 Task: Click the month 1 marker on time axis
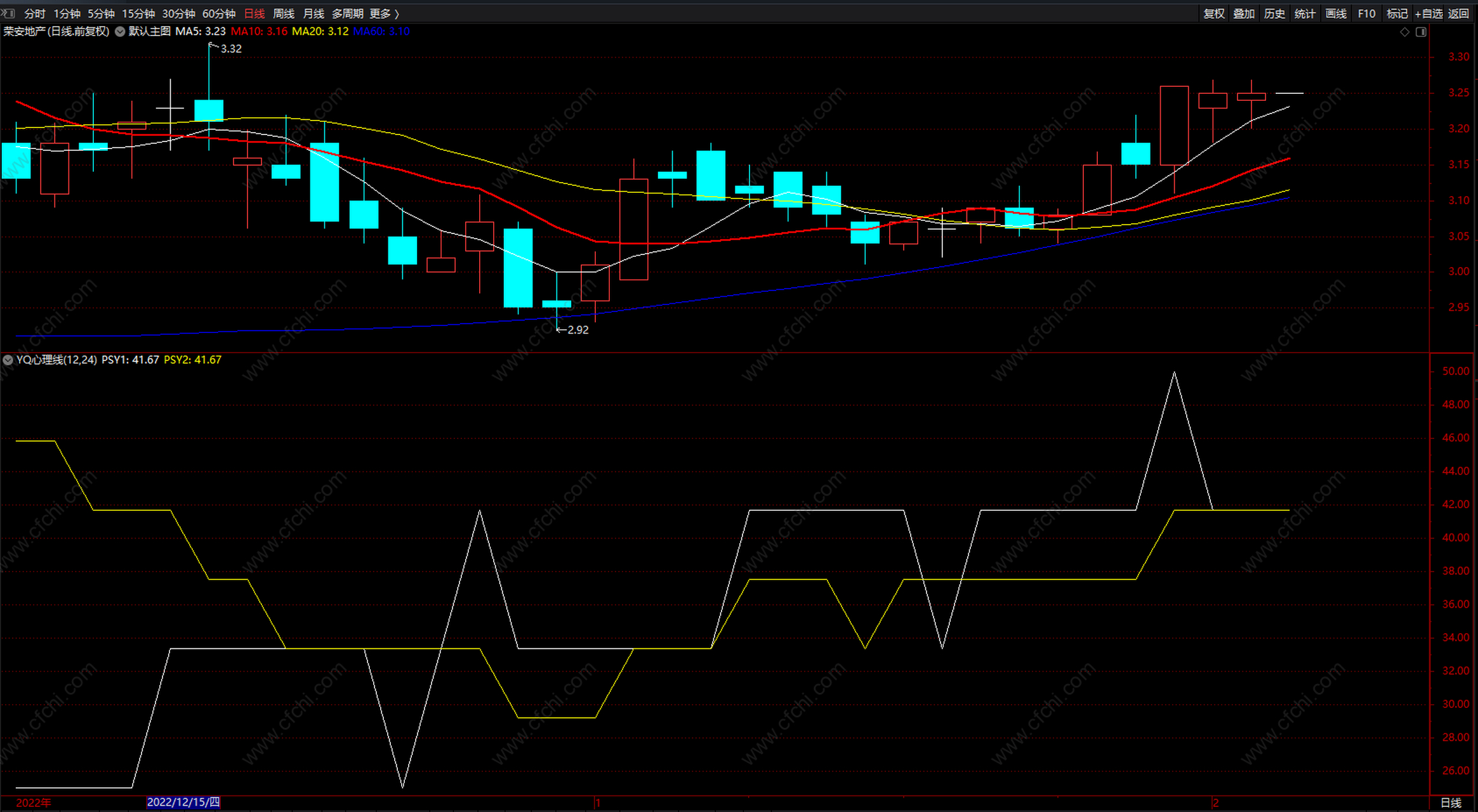click(x=597, y=802)
